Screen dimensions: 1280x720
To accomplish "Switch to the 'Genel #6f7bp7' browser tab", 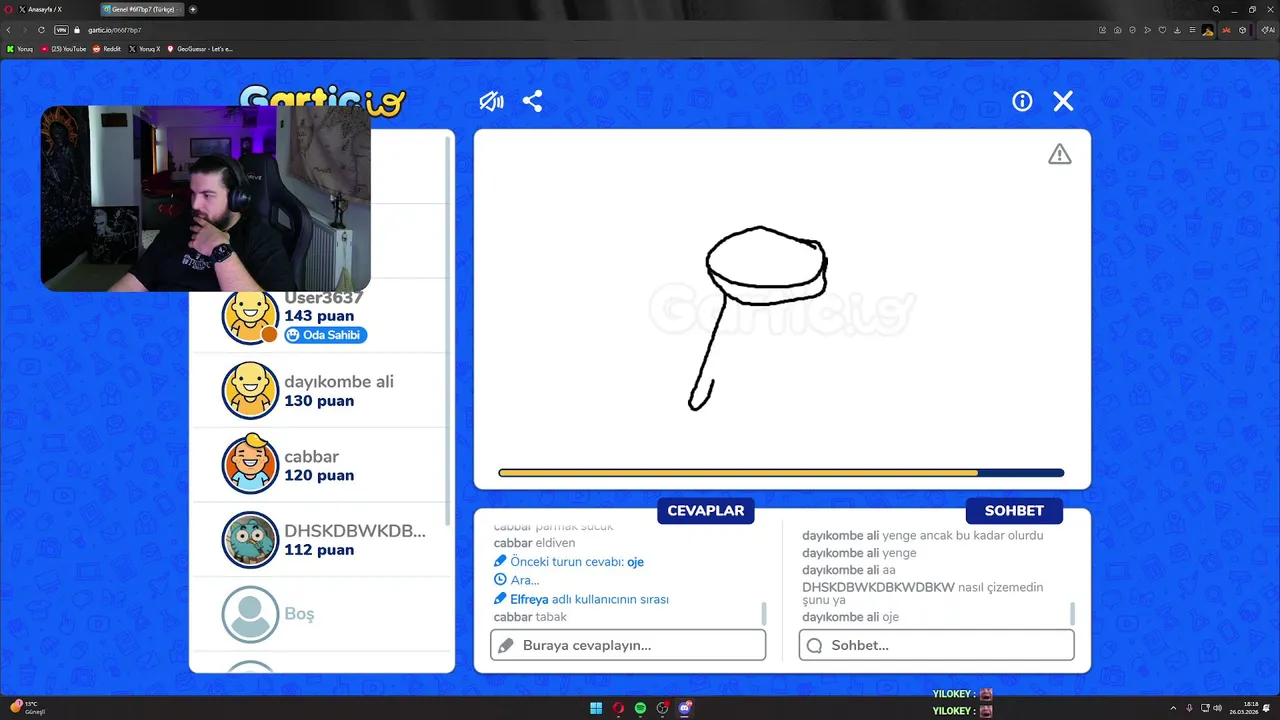I will coord(142,9).
